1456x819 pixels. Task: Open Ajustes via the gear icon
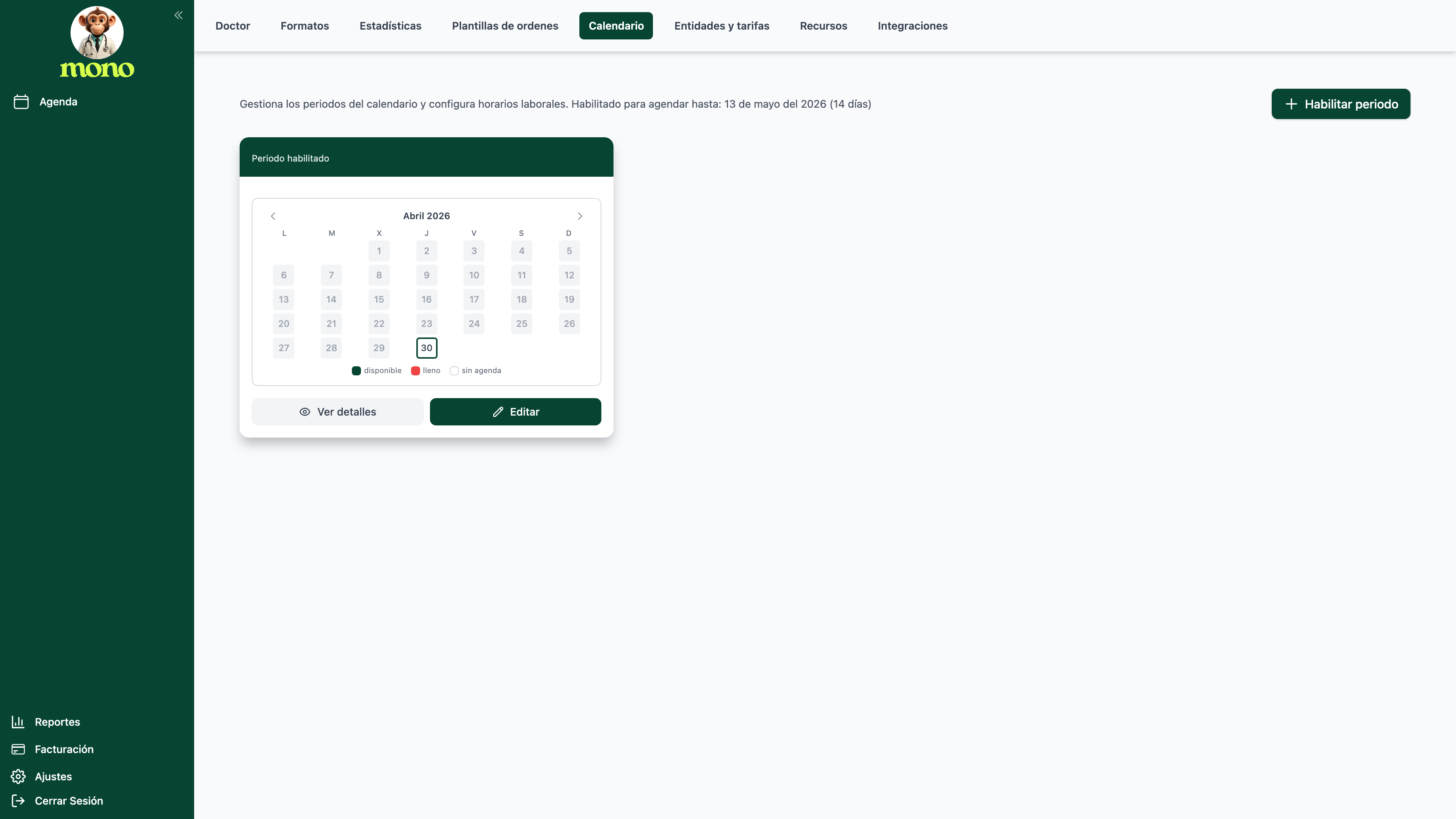[18, 776]
